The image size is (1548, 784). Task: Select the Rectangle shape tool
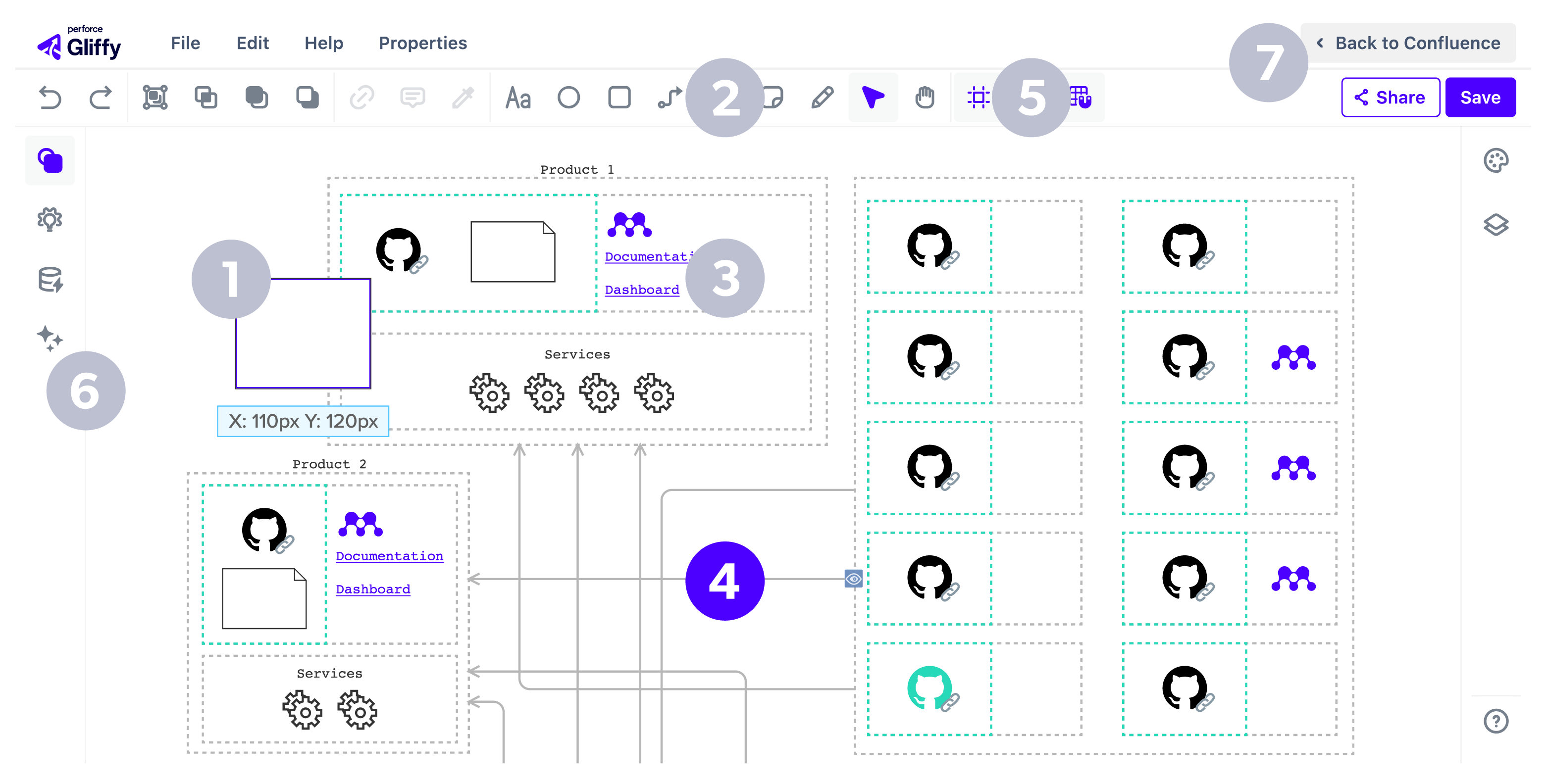tap(619, 98)
